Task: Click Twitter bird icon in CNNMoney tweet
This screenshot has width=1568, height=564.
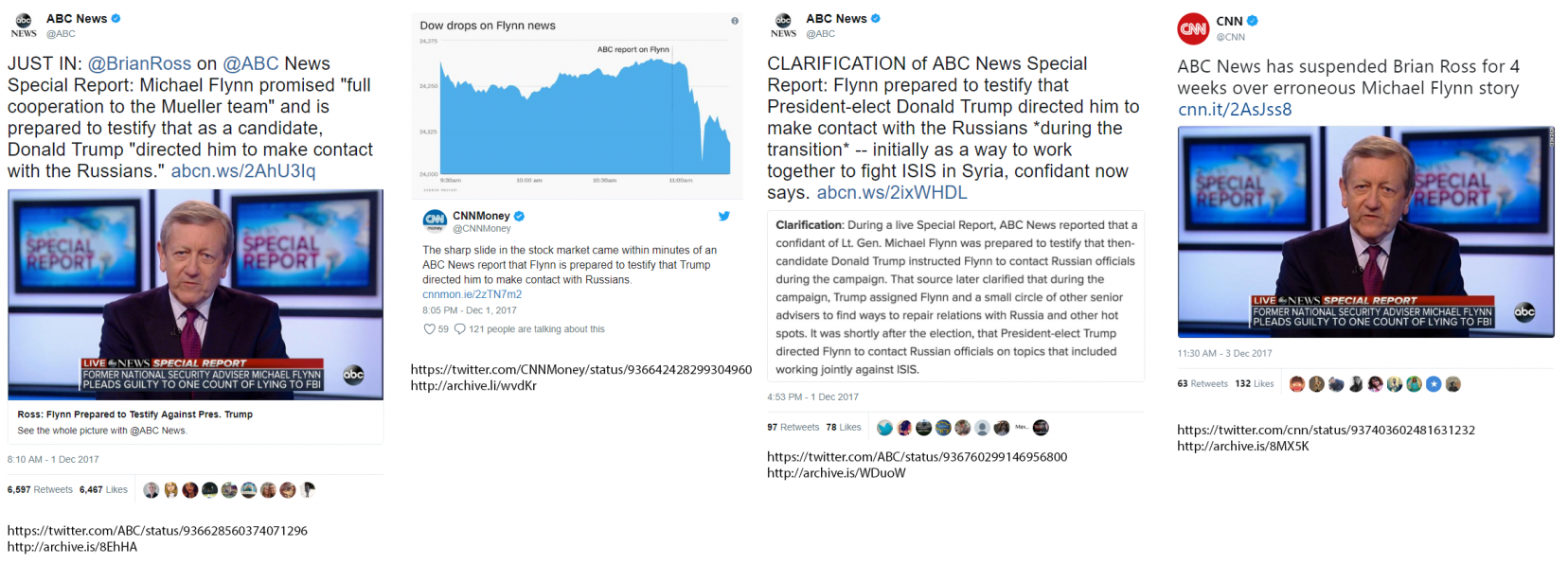Action: (724, 216)
